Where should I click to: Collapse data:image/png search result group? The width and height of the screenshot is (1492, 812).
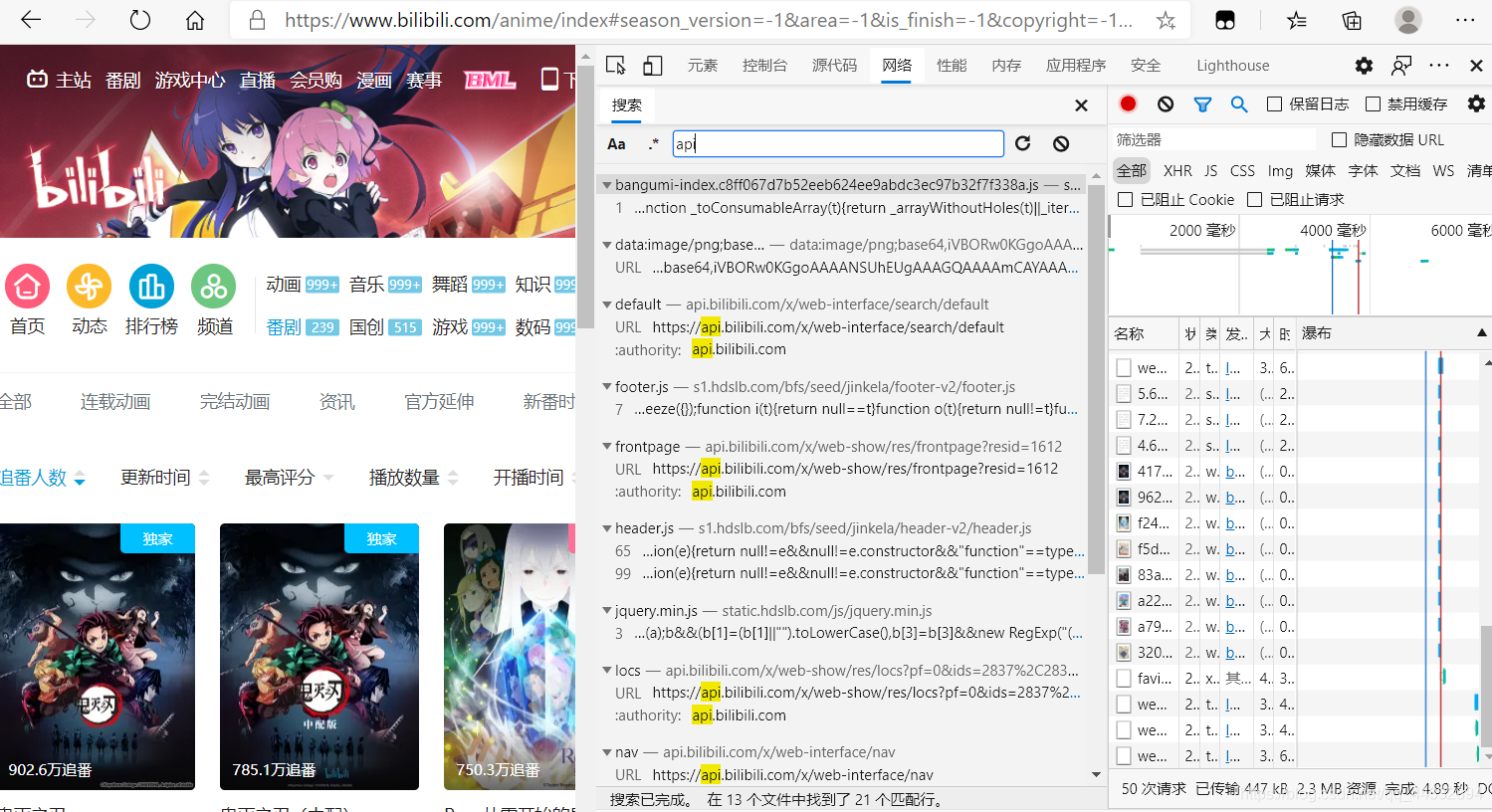pos(606,245)
